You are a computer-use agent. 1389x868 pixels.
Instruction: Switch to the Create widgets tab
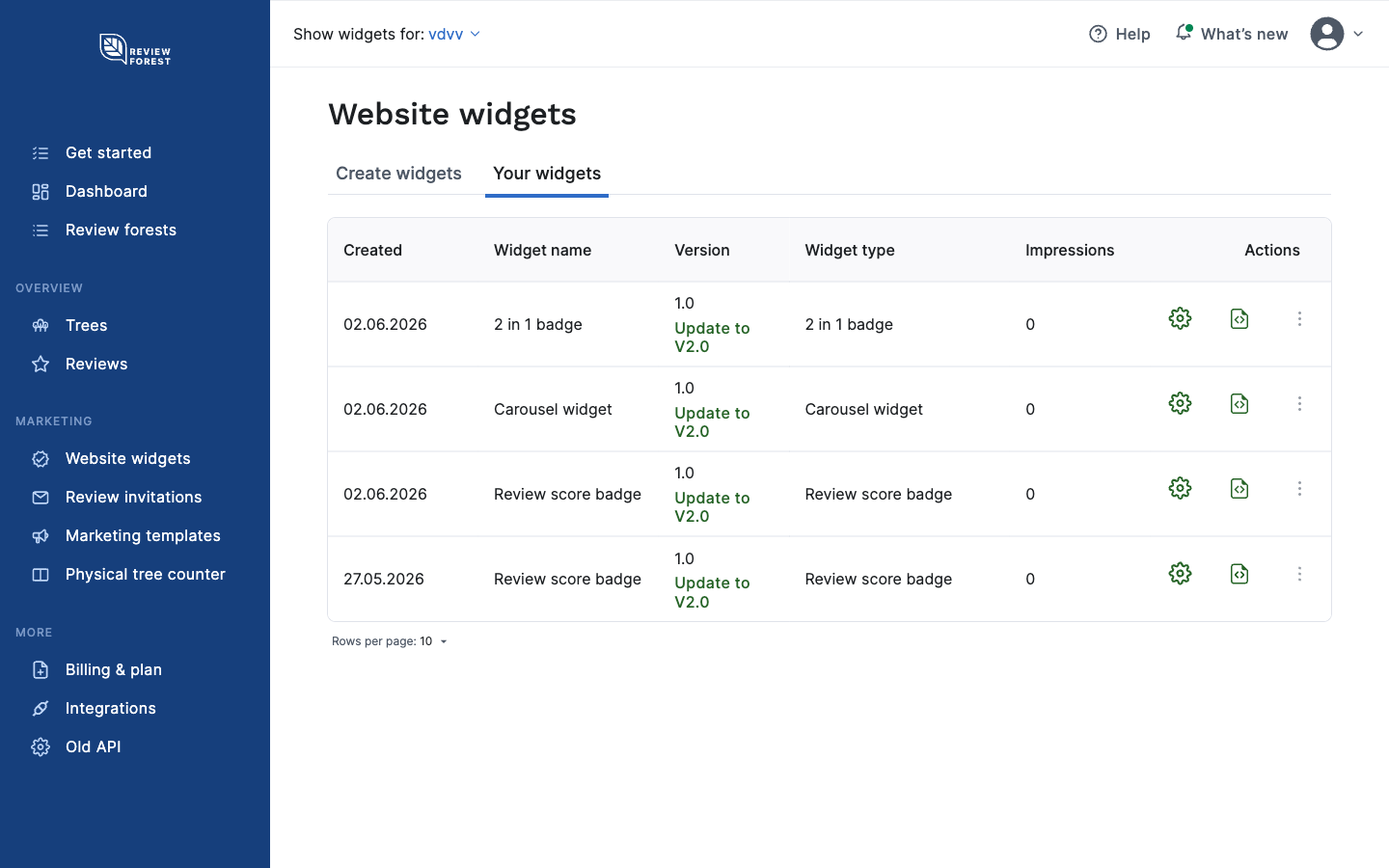398,174
